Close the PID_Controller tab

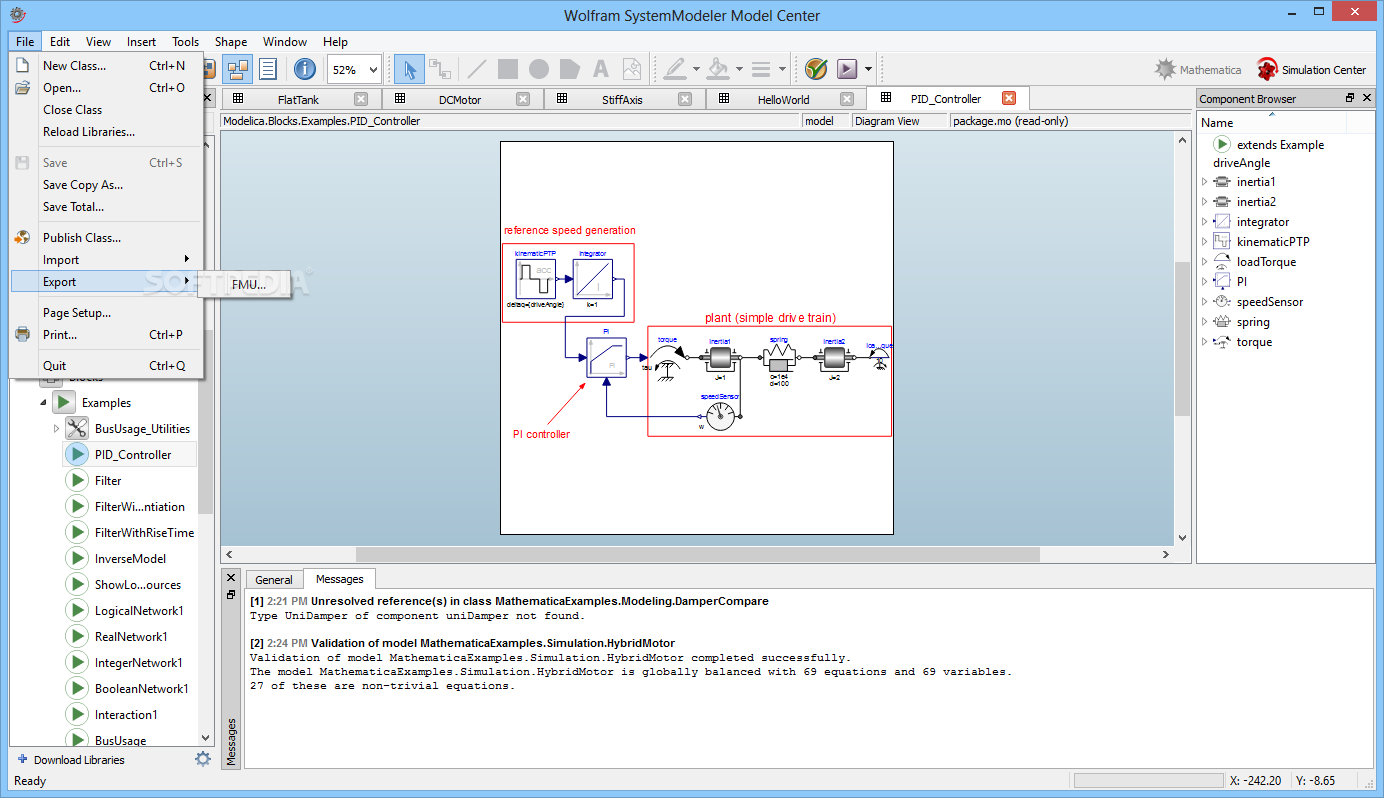point(1009,98)
